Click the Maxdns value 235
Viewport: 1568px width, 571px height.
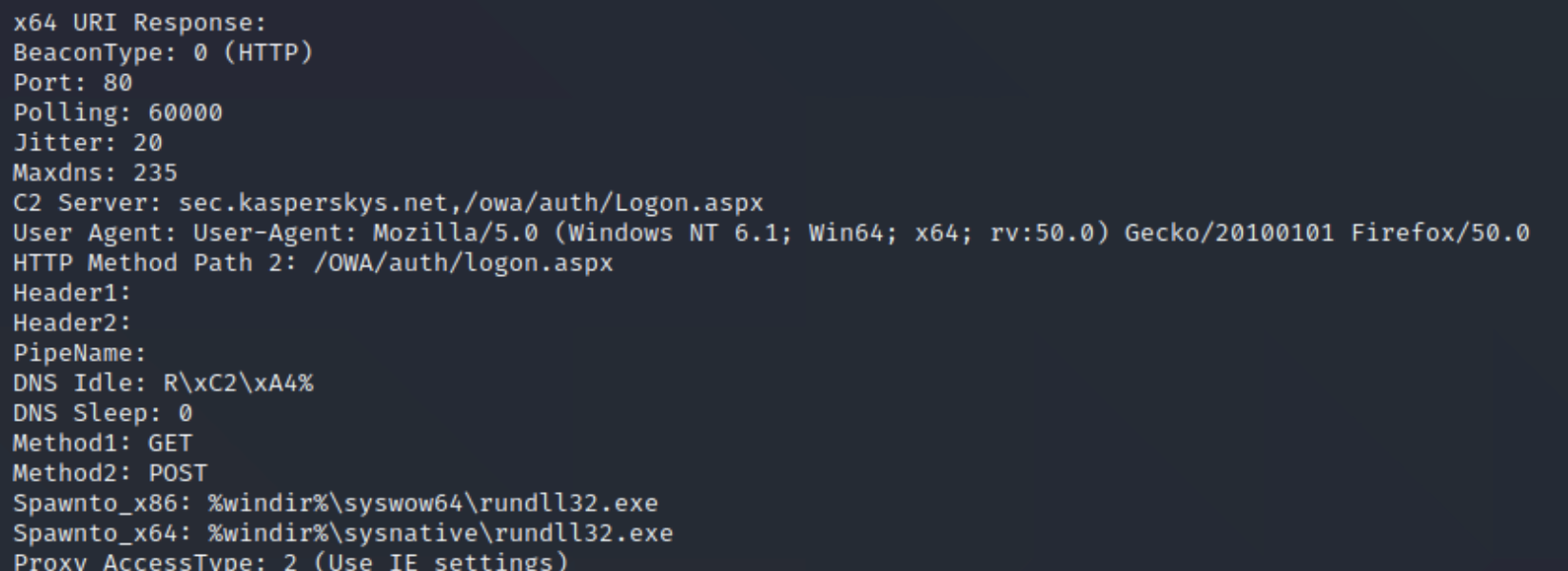point(155,172)
